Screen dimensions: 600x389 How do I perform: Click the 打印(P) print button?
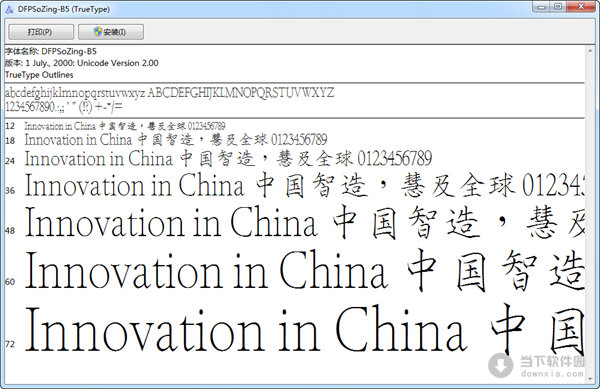[x=41, y=32]
